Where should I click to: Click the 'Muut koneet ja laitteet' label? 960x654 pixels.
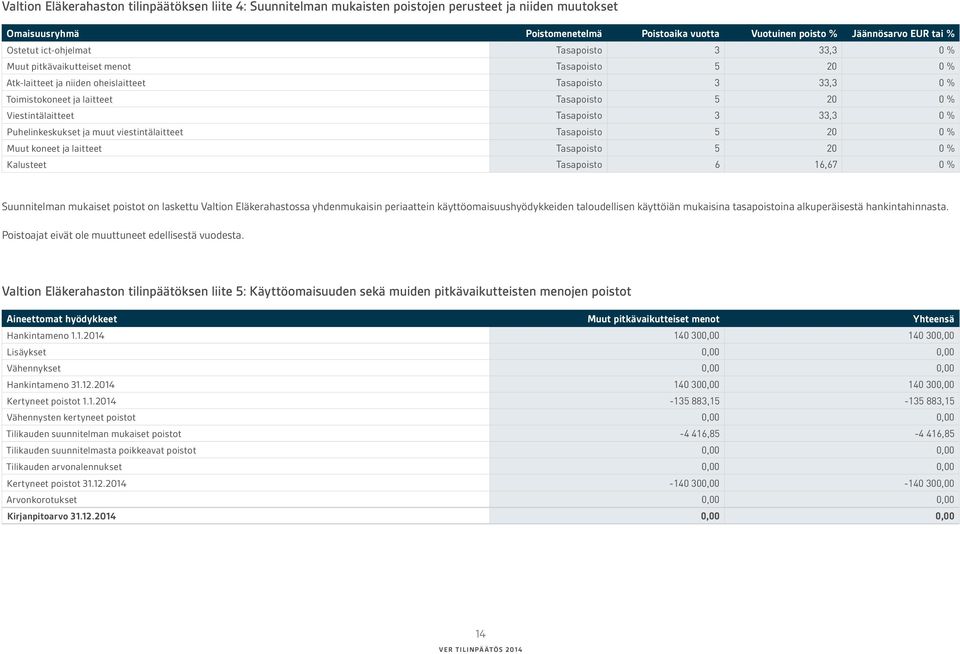pos(54,149)
